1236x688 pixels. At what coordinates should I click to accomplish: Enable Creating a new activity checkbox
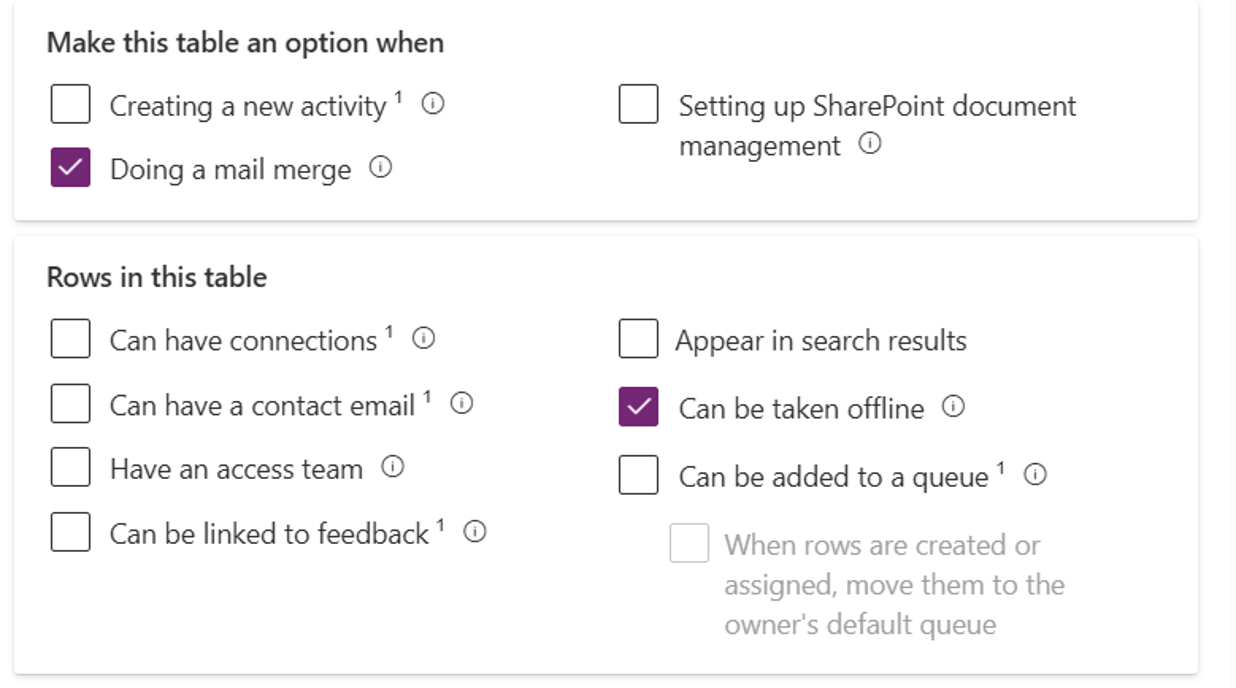pyautogui.click(x=71, y=104)
